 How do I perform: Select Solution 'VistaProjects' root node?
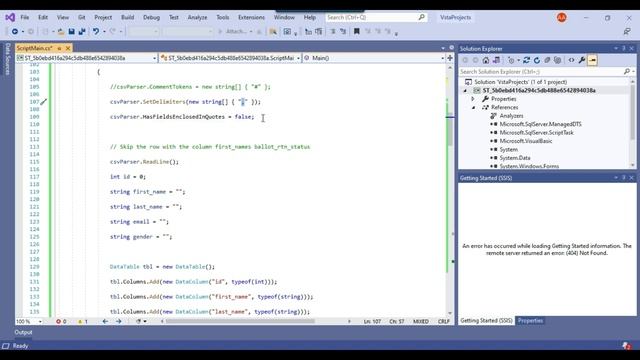(520, 82)
